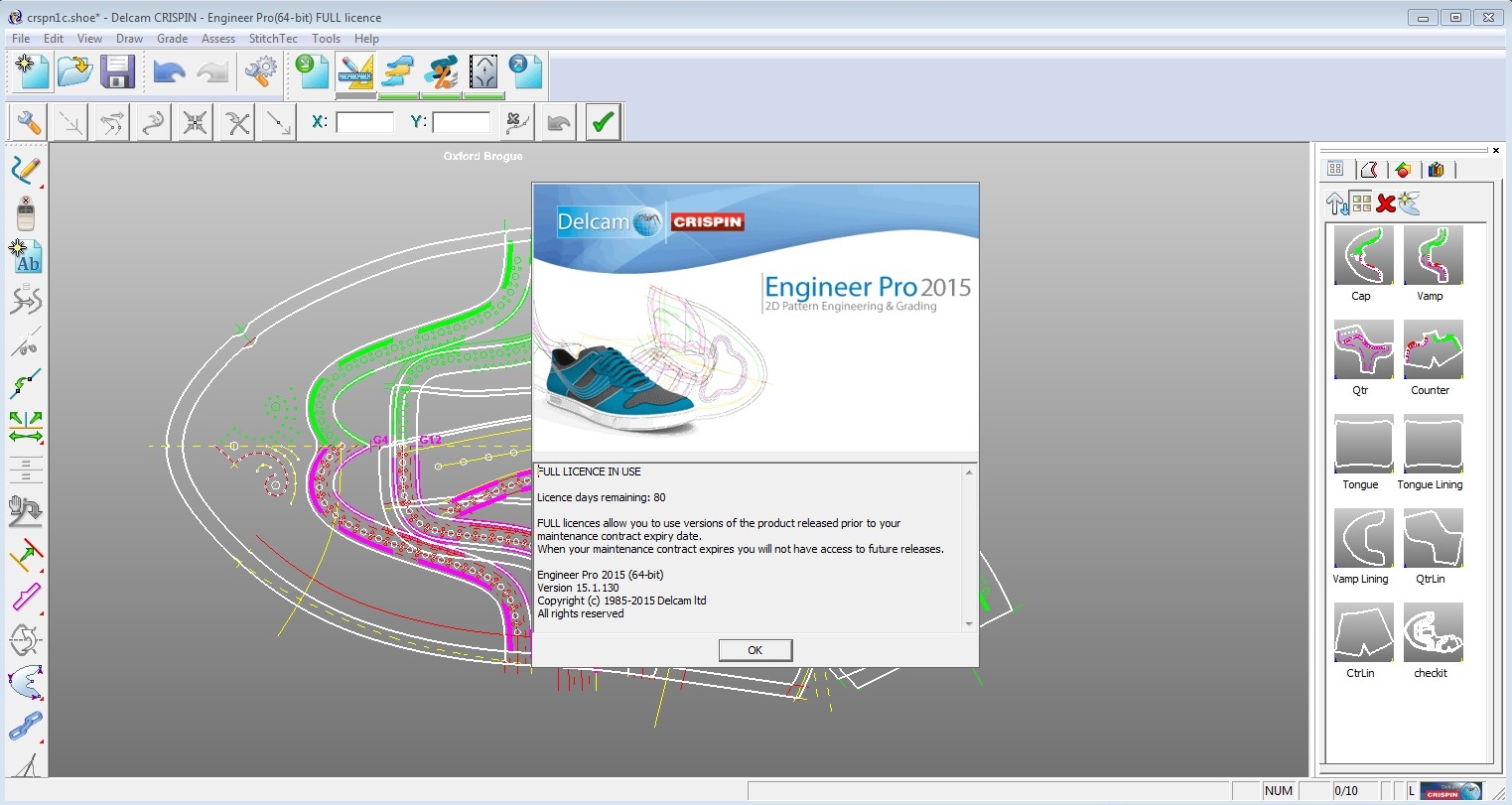
Task: Click the new part sparkle icon in parts panel
Action: pos(1410,203)
